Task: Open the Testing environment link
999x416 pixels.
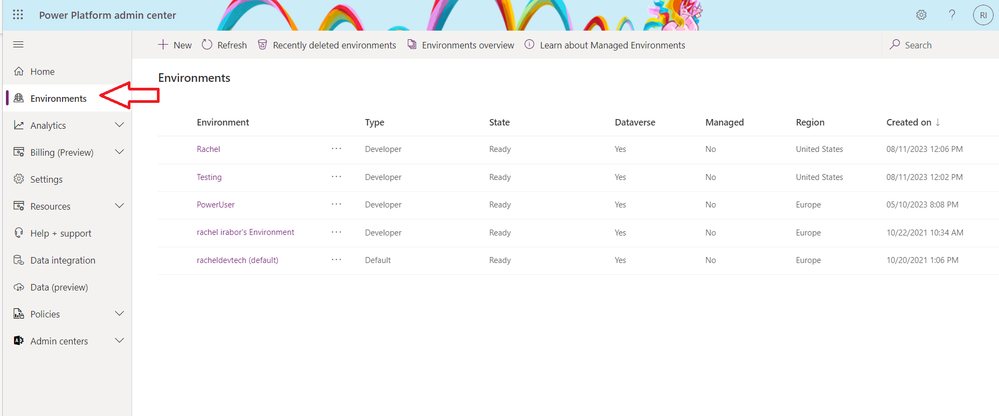Action: pyautogui.click(x=209, y=177)
